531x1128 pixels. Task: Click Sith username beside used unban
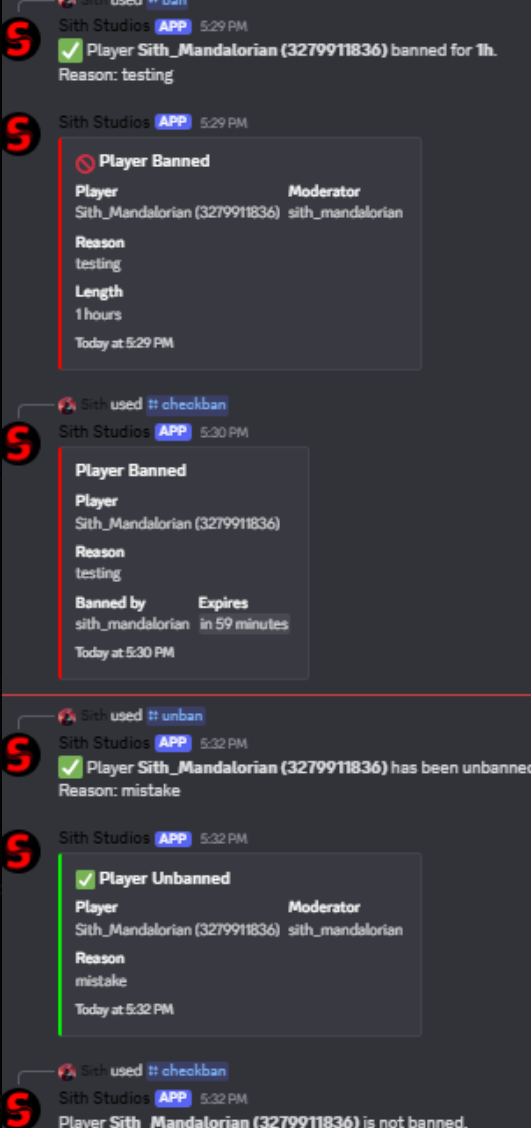94,716
